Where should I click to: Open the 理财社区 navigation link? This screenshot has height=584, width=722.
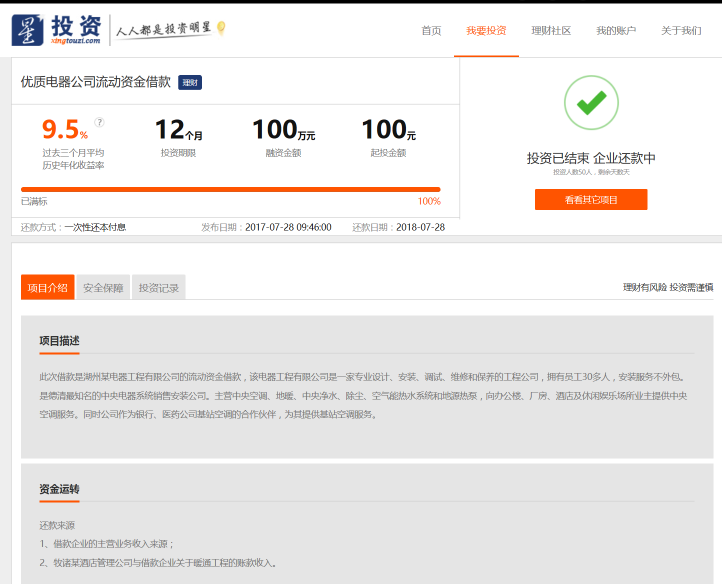551,31
